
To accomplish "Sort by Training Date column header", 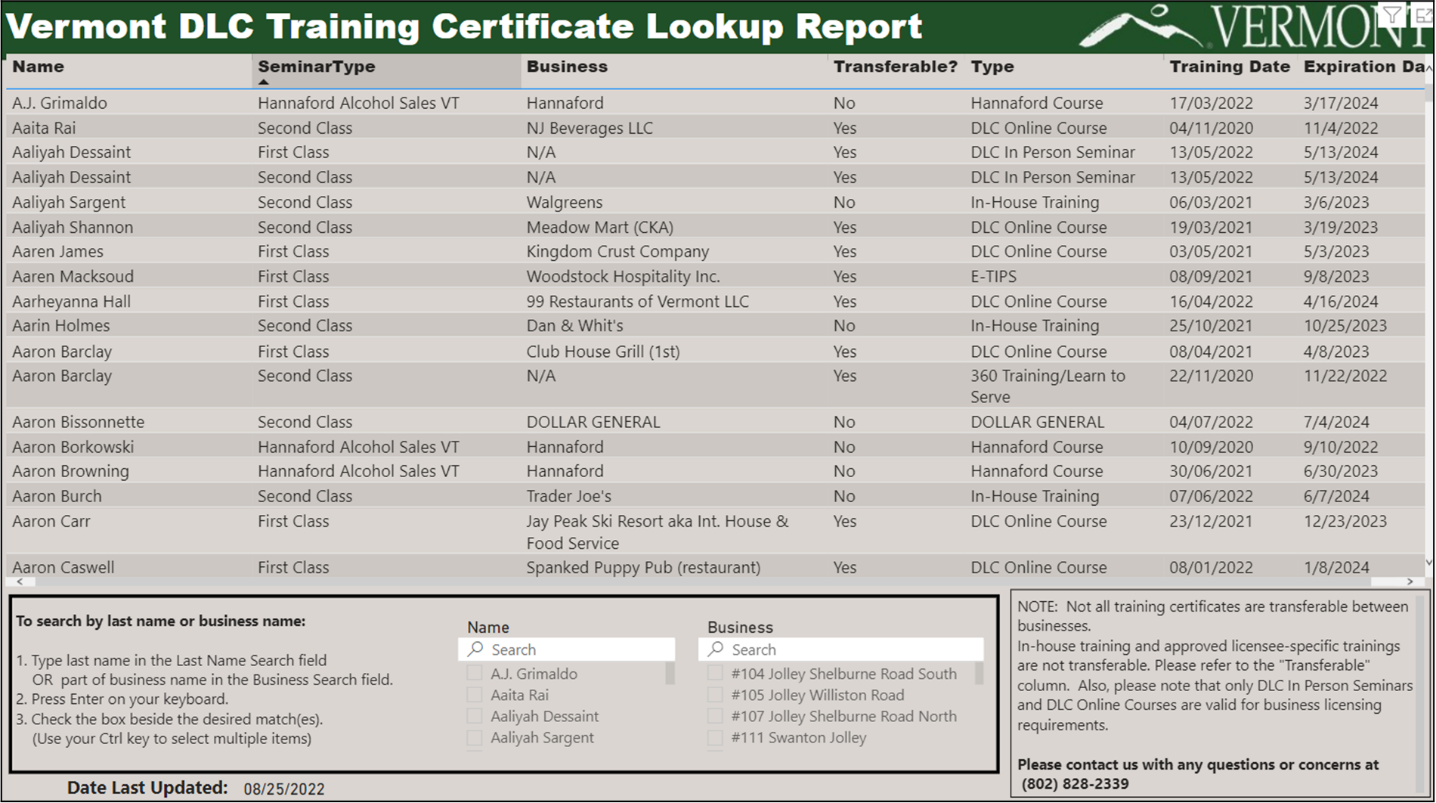I will coord(1229,67).
